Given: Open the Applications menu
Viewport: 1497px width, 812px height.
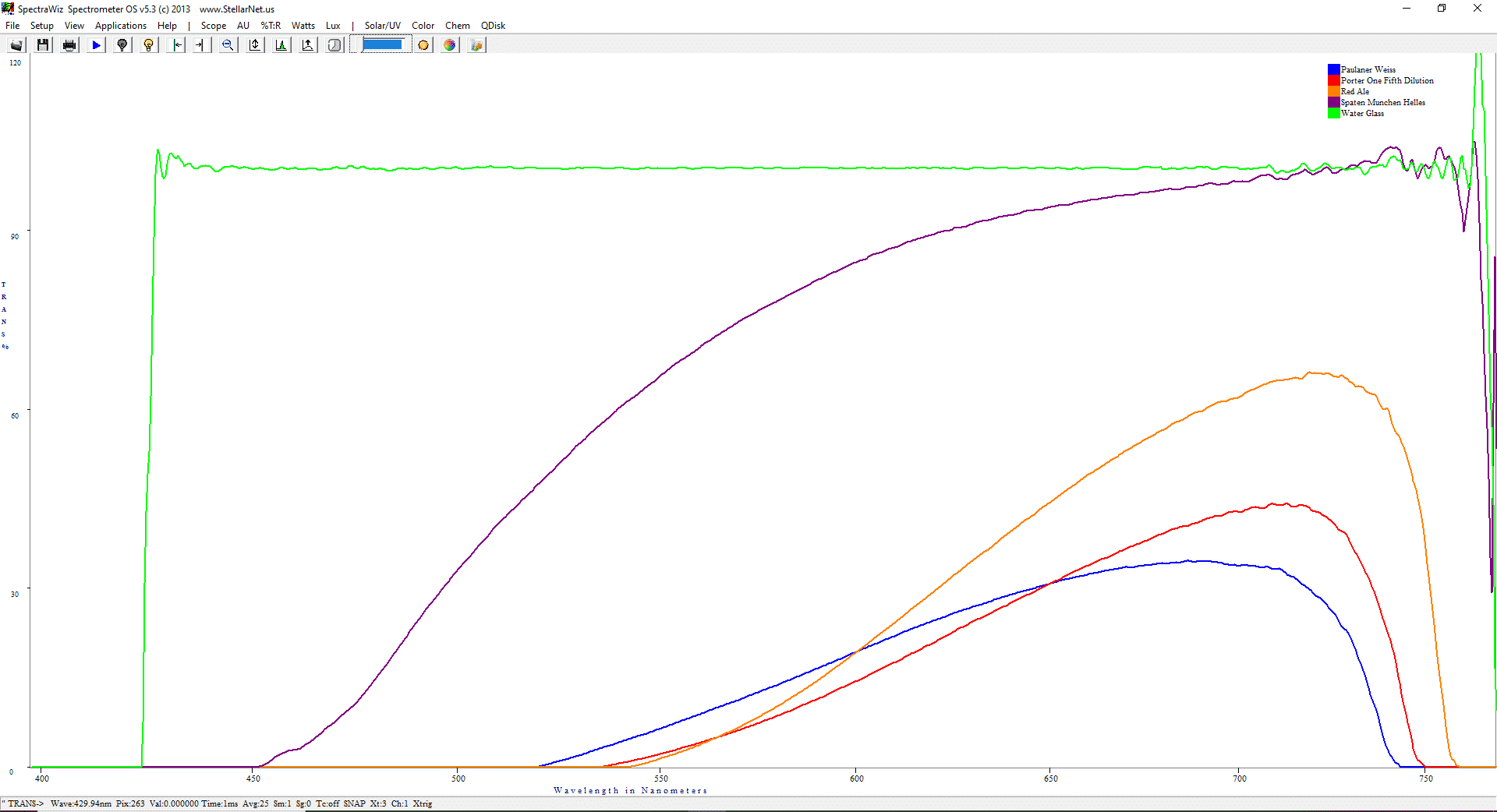Looking at the screenshot, I should coord(121,26).
